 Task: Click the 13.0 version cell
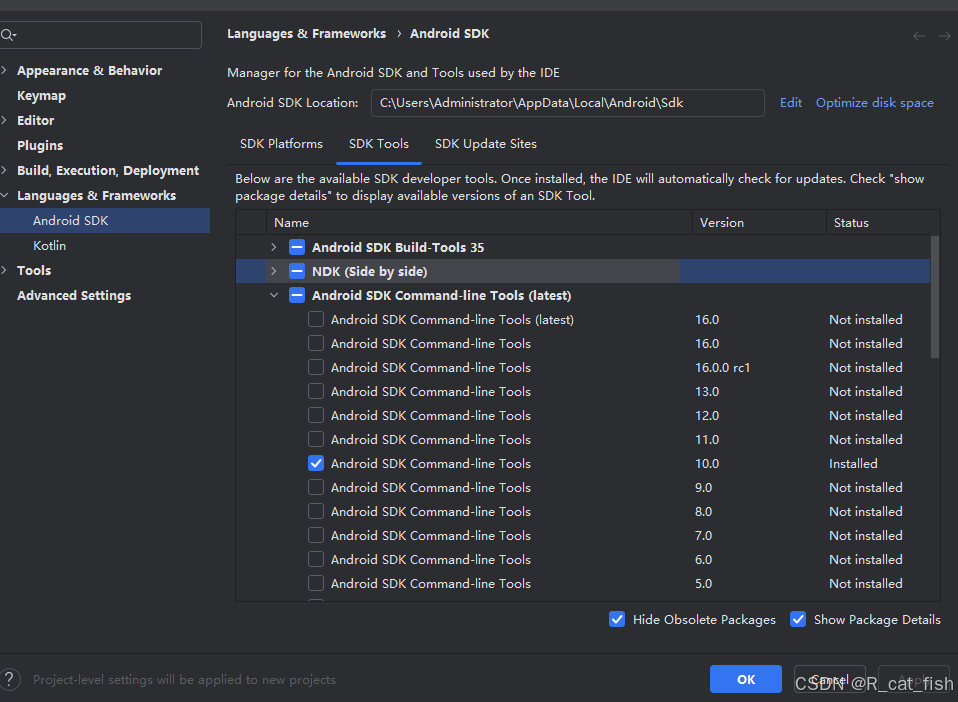[707, 392]
